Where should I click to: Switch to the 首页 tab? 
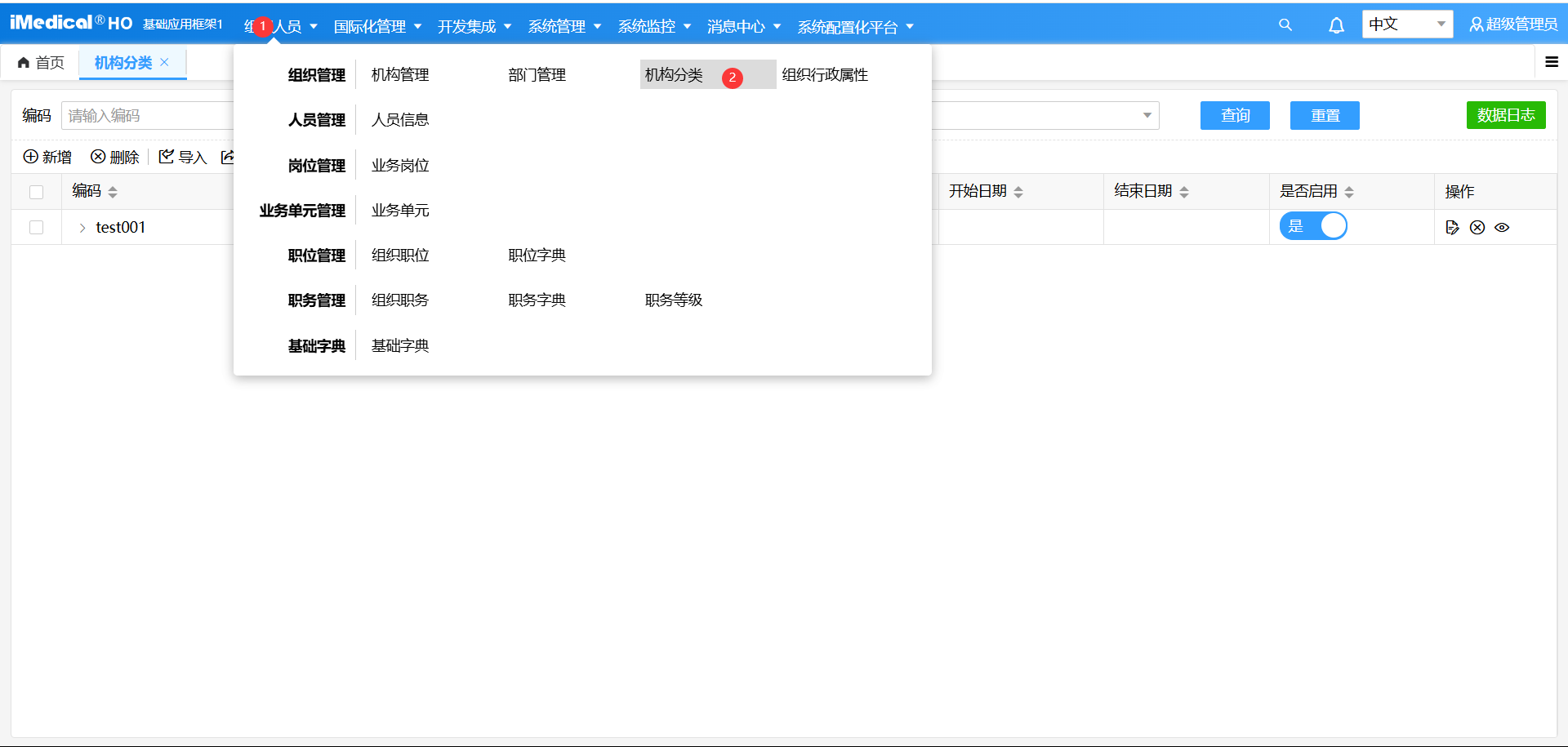[x=41, y=63]
